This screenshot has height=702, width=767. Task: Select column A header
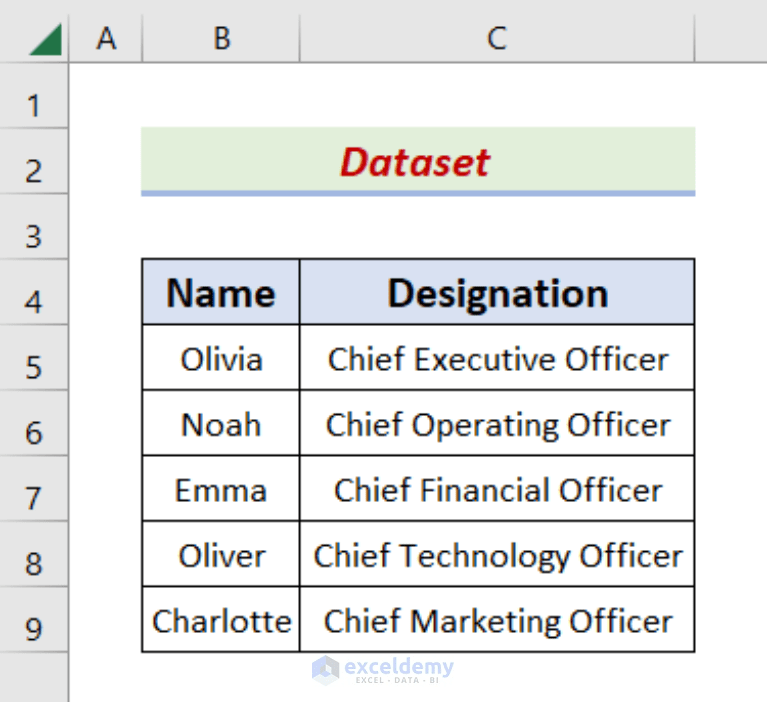[106, 38]
